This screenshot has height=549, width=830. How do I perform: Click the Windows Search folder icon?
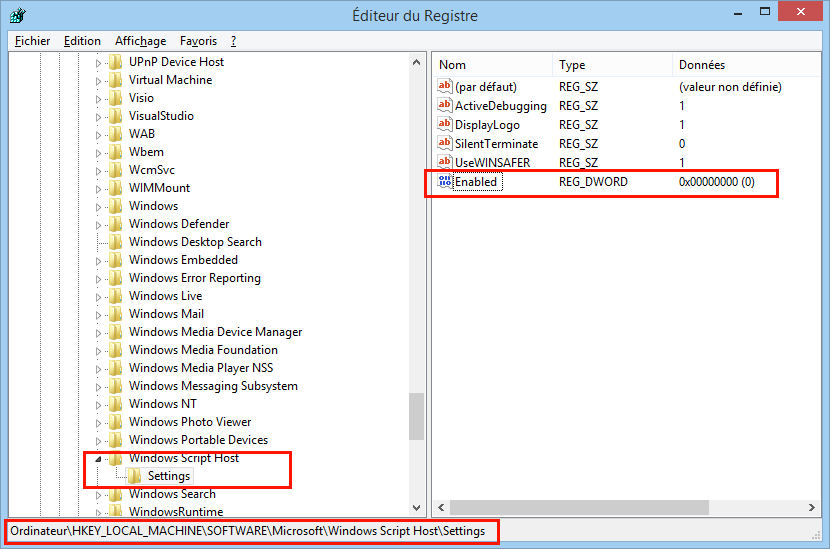point(116,494)
